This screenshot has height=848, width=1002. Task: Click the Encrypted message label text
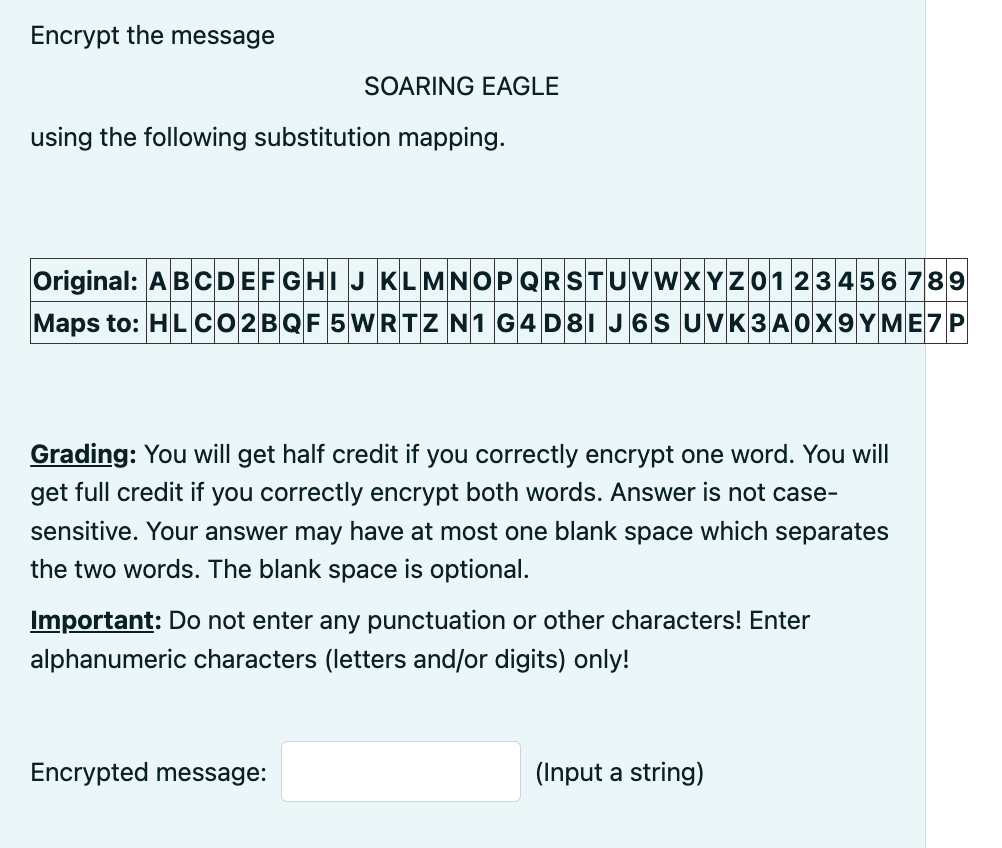tap(147, 772)
